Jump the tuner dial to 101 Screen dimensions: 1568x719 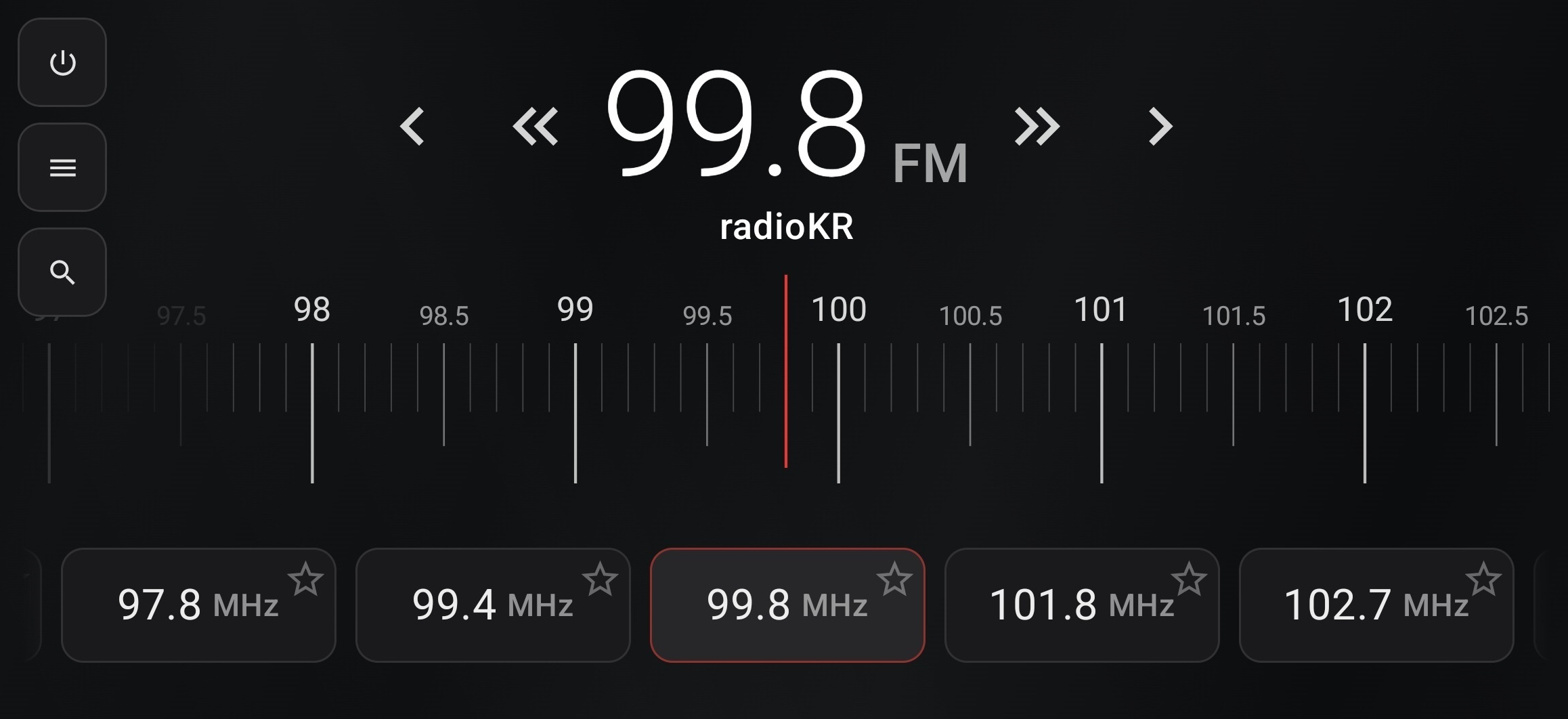pyautogui.click(x=1101, y=309)
